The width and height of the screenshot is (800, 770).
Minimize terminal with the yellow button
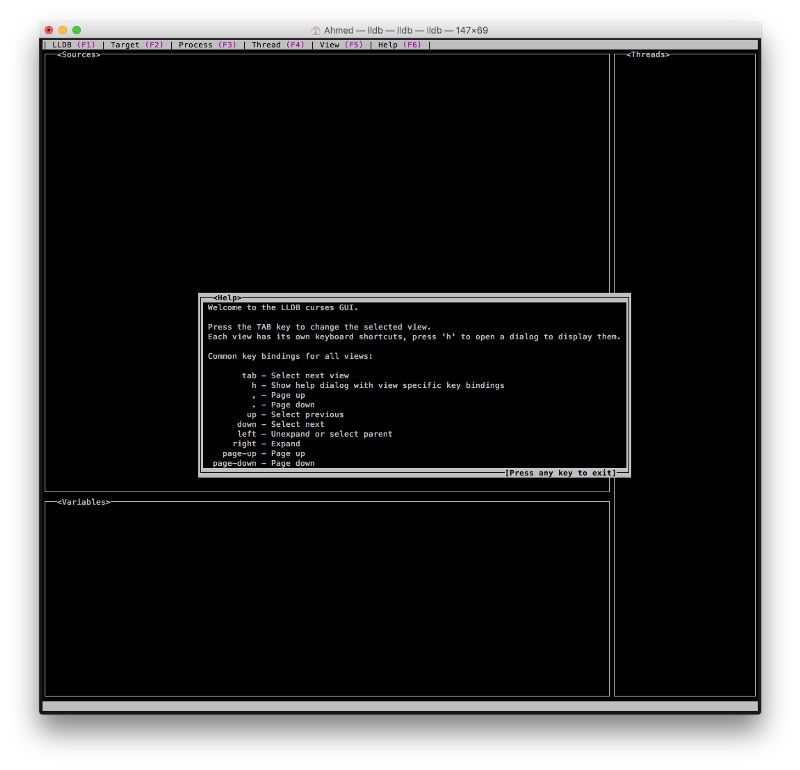[x=63, y=30]
